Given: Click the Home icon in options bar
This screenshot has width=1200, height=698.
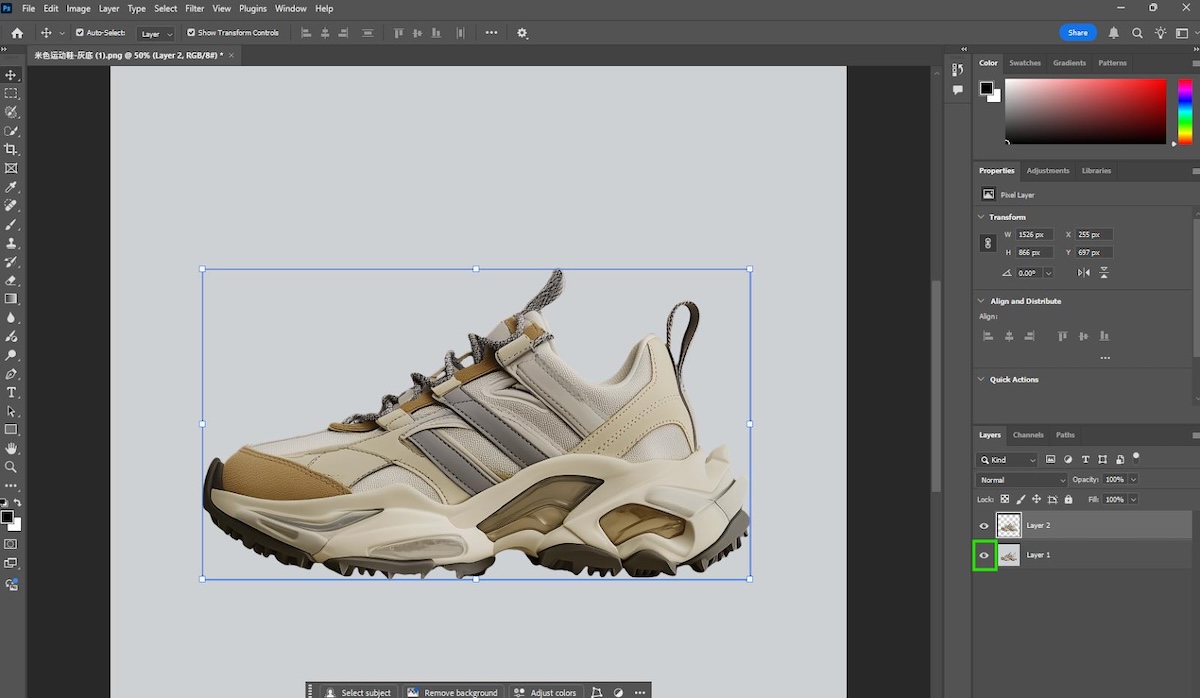Looking at the screenshot, I should tap(17, 33).
